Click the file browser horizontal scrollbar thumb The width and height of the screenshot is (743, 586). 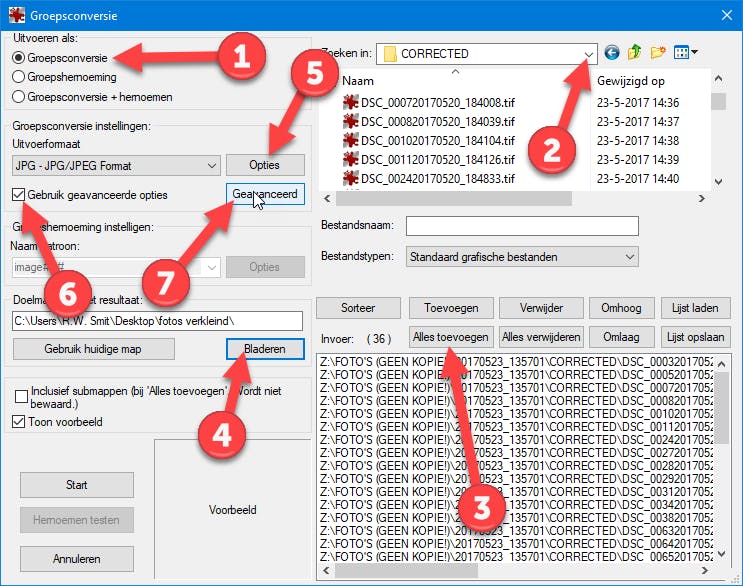tap(453, 198)
